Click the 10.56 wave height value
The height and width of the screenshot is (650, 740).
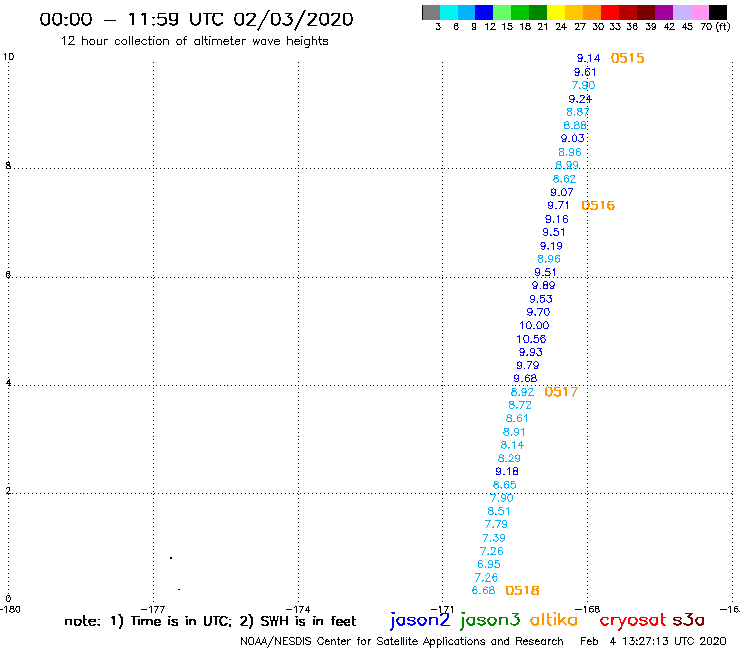(531, 339)
